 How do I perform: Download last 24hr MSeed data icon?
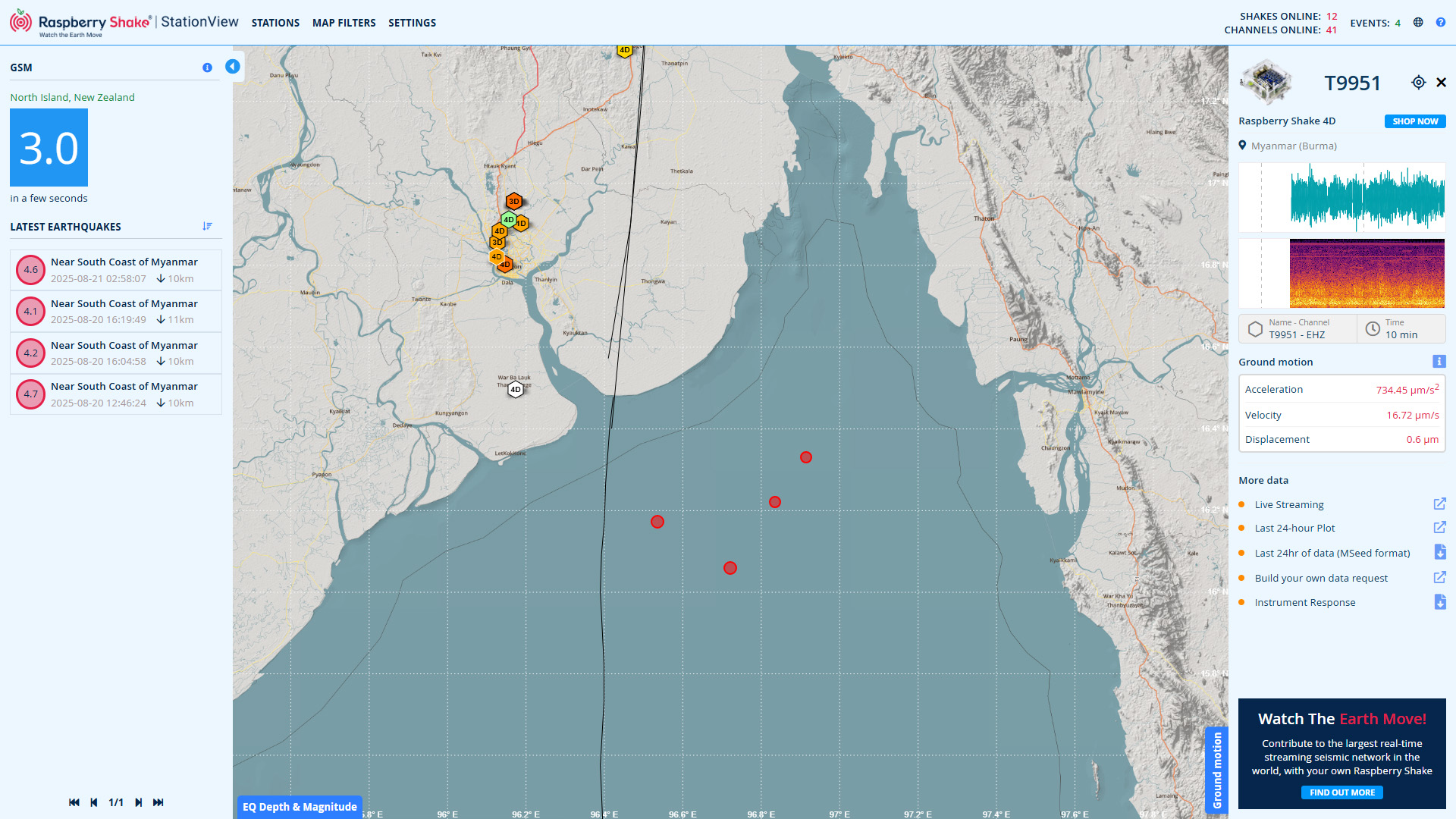1440,552
